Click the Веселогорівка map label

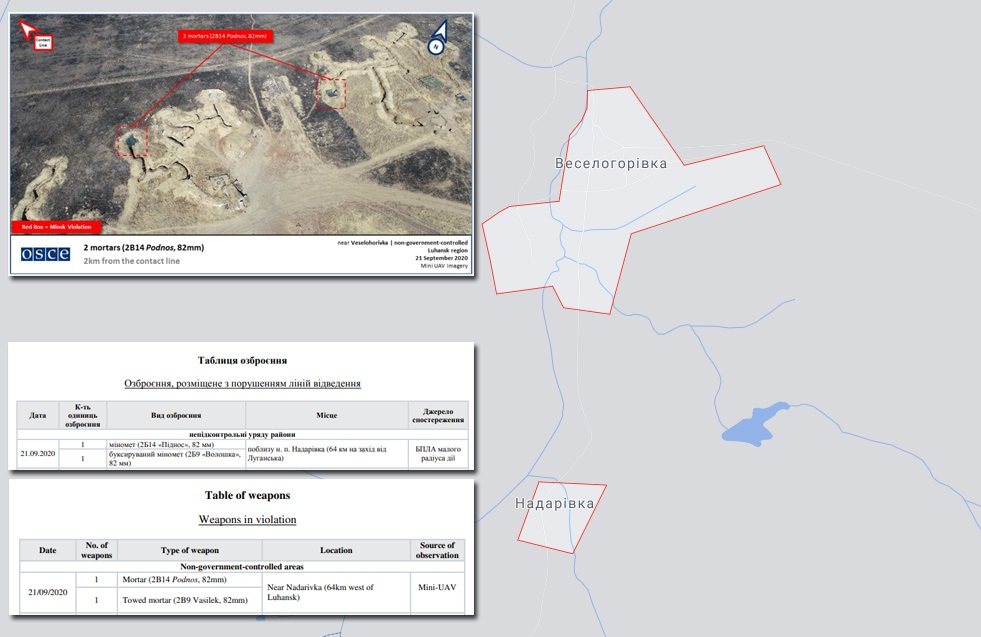pyautogui.click(x=610, y=163)
